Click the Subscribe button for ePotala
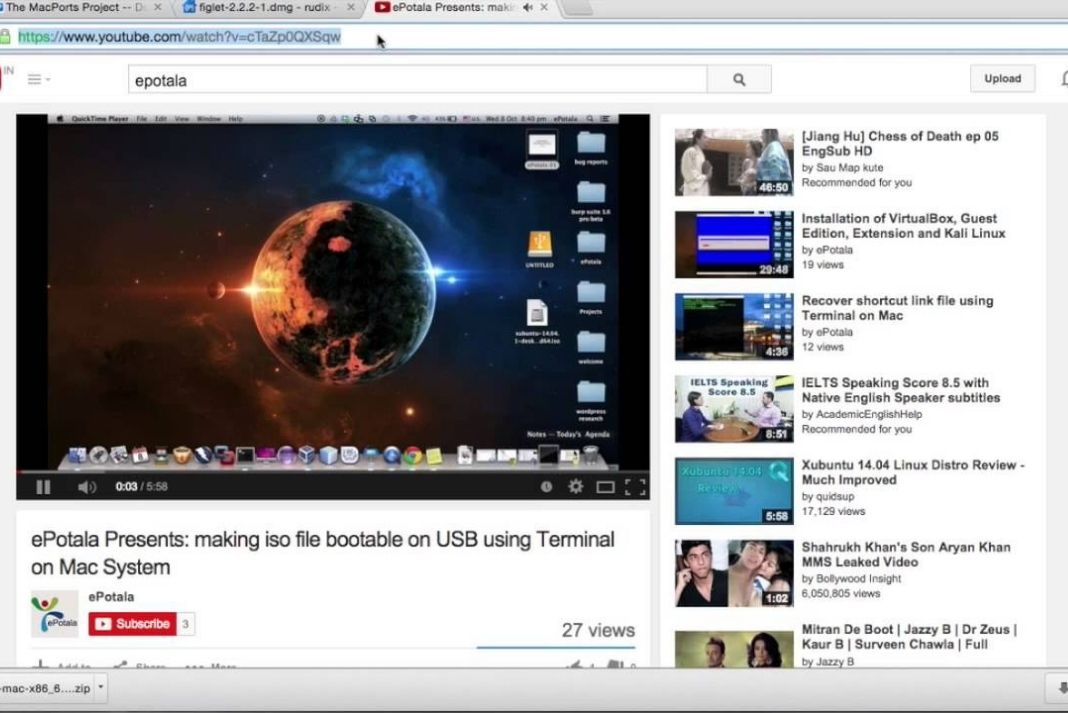 pyautogui.click(x=133, y=624)
